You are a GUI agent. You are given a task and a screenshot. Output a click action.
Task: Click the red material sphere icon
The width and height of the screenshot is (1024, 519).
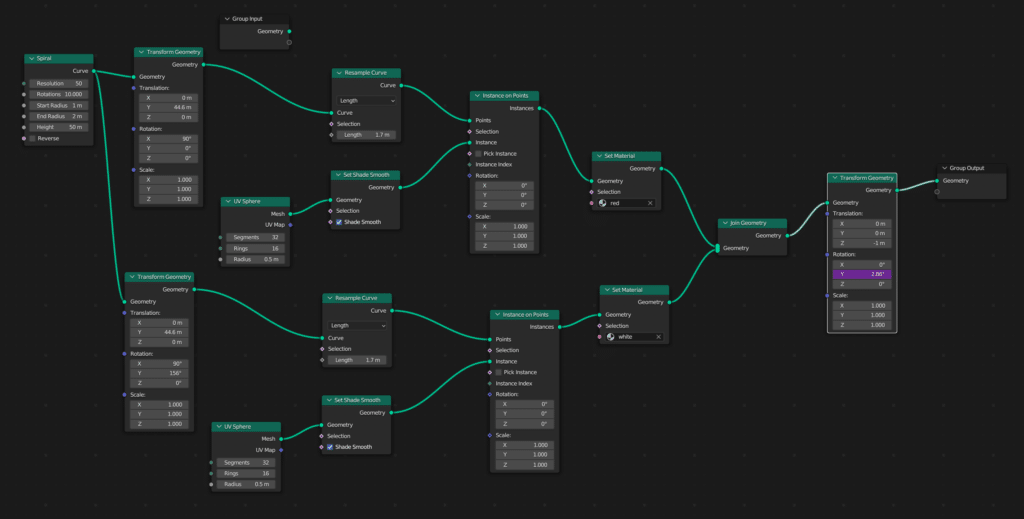tap(603, 203)
